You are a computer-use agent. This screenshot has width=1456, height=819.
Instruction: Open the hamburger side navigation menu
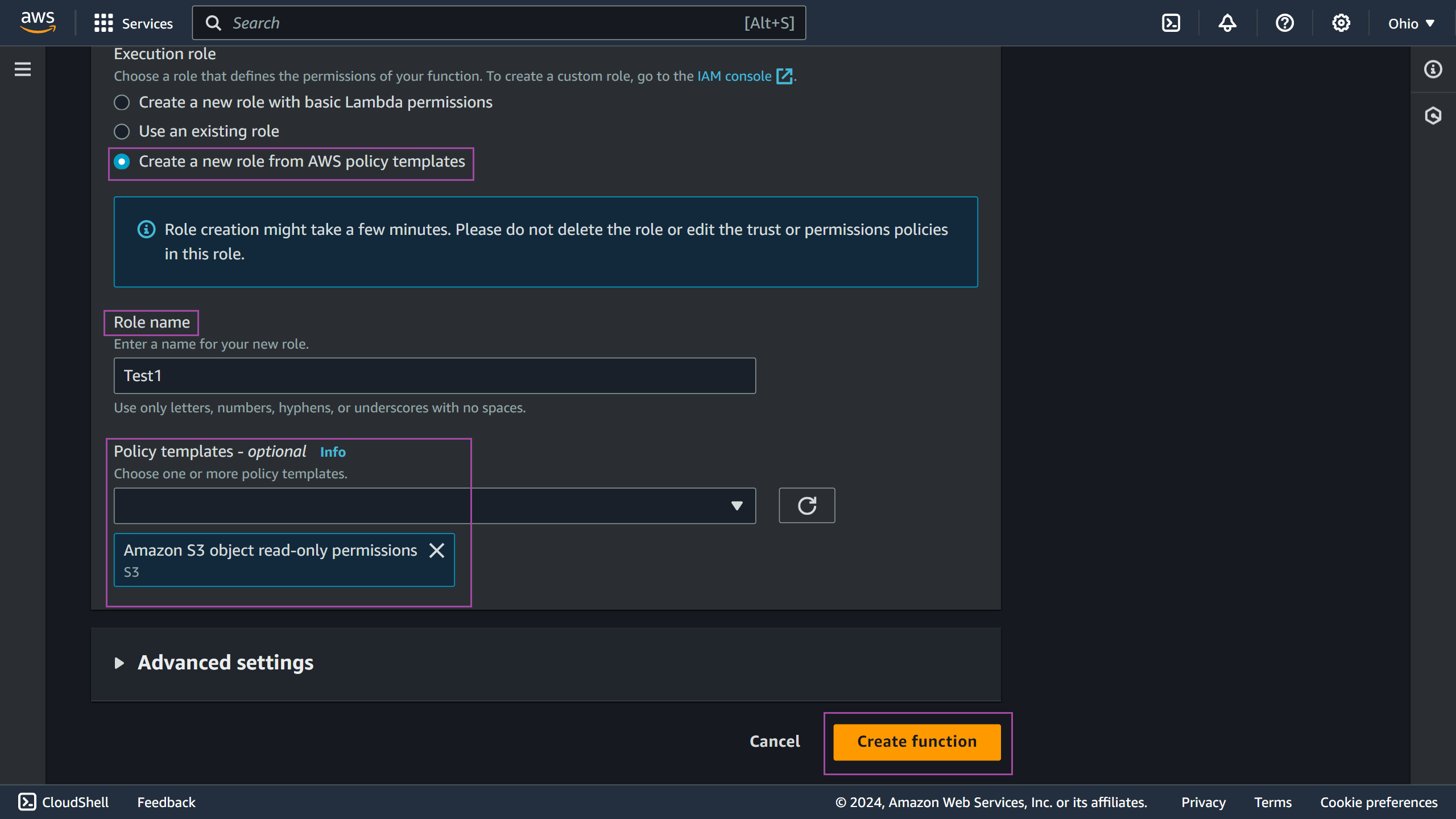[23, 69]
